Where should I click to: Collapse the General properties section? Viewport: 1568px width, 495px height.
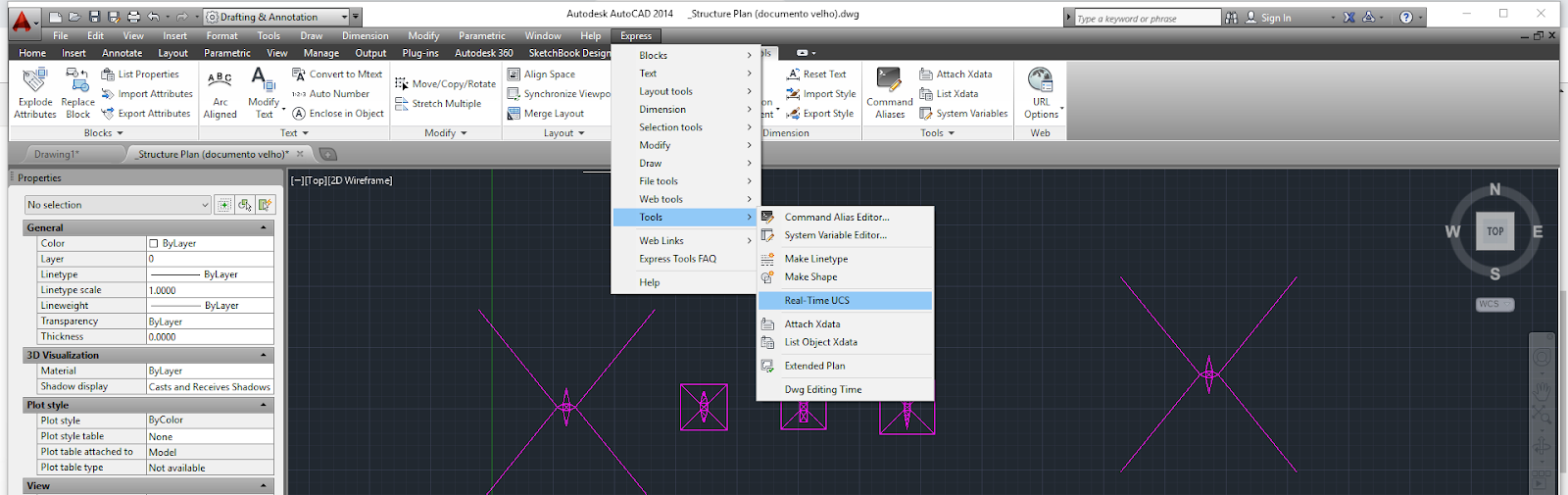click(264, 227)
